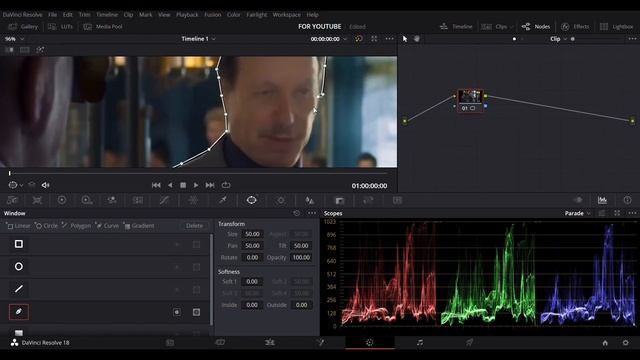Screen dimensions: 640x360
Task: Open the Lightbox view
Action: coord(616,27)
